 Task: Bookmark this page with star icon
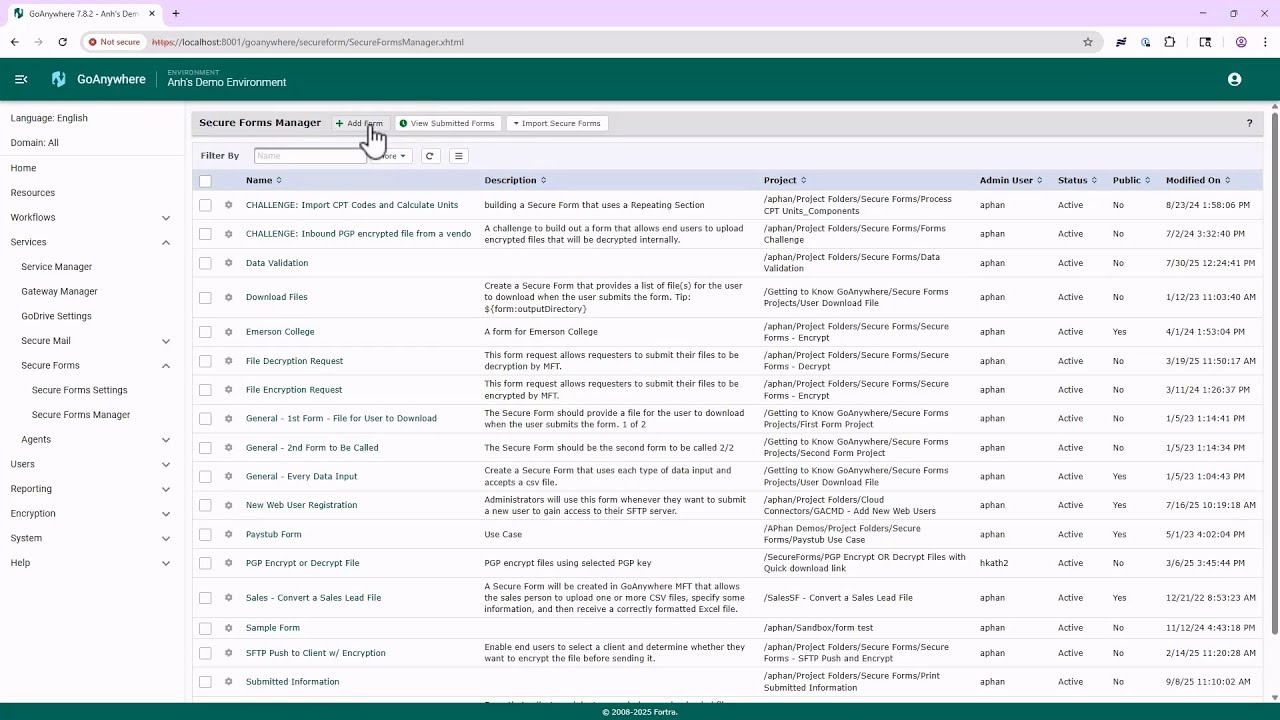(x=1088, y=42)
